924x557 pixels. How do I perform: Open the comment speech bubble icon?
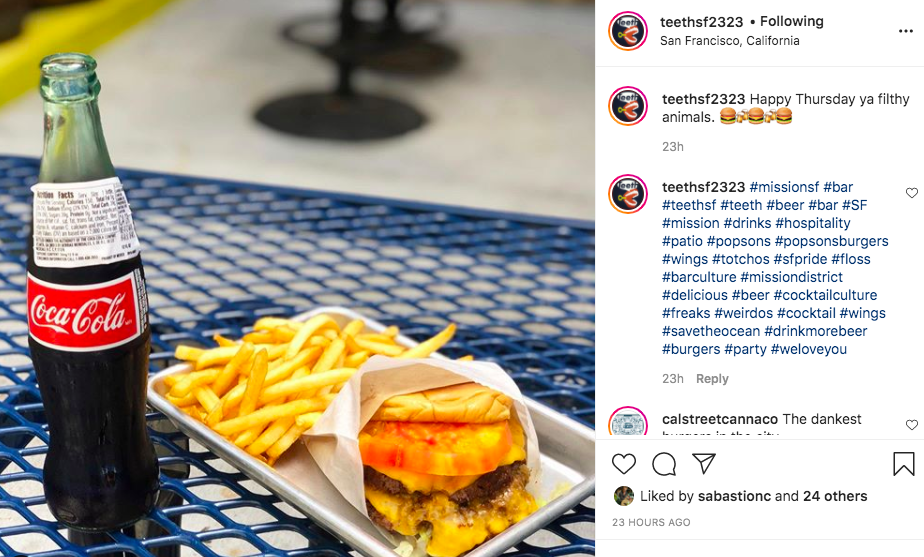pos(664,464)
